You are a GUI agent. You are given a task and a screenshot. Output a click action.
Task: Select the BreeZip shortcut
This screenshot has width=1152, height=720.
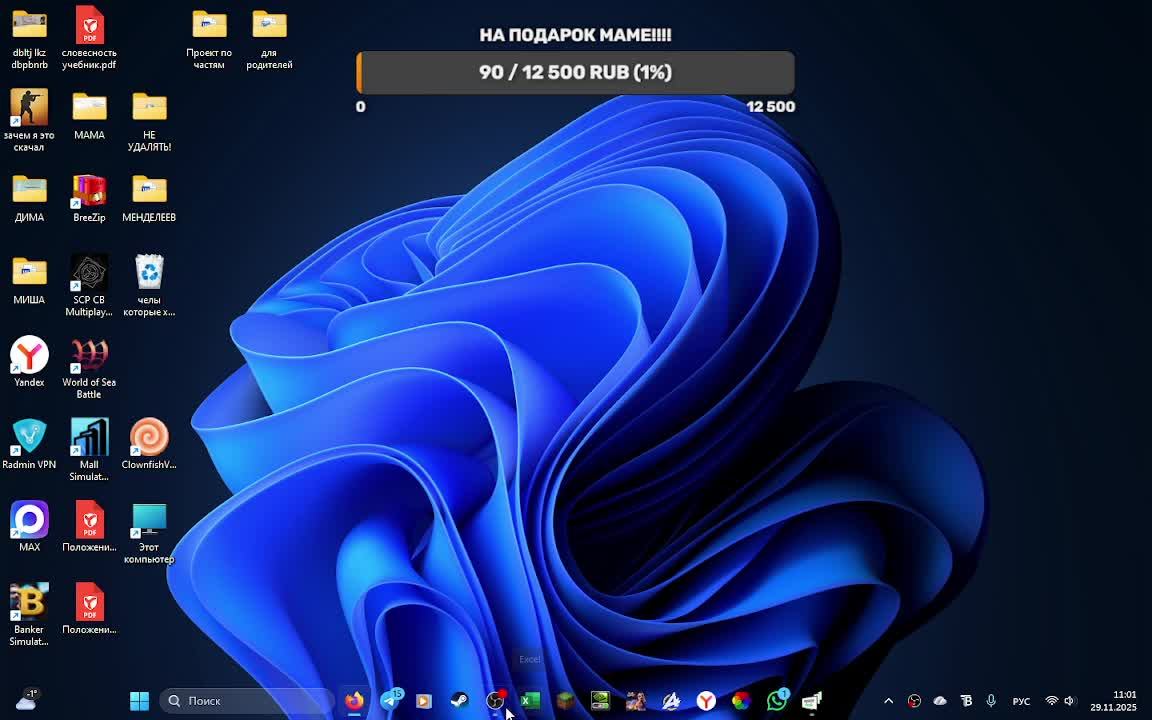[89, 198]
